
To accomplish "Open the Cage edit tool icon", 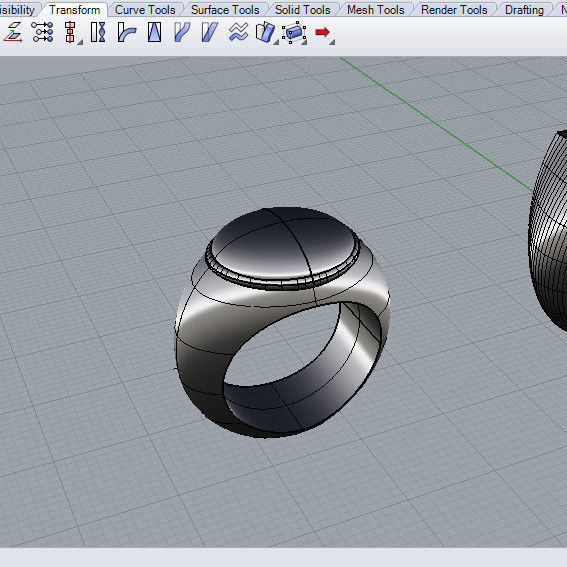I will coord(265,32).
